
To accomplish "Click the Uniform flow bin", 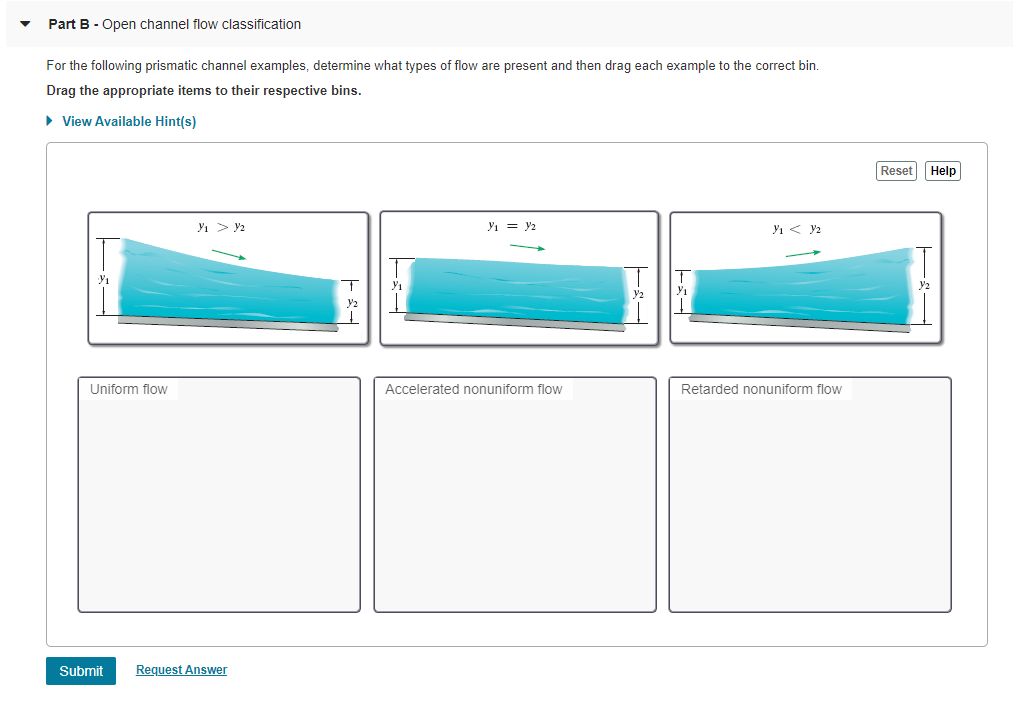I will click(x=219, y=494).
